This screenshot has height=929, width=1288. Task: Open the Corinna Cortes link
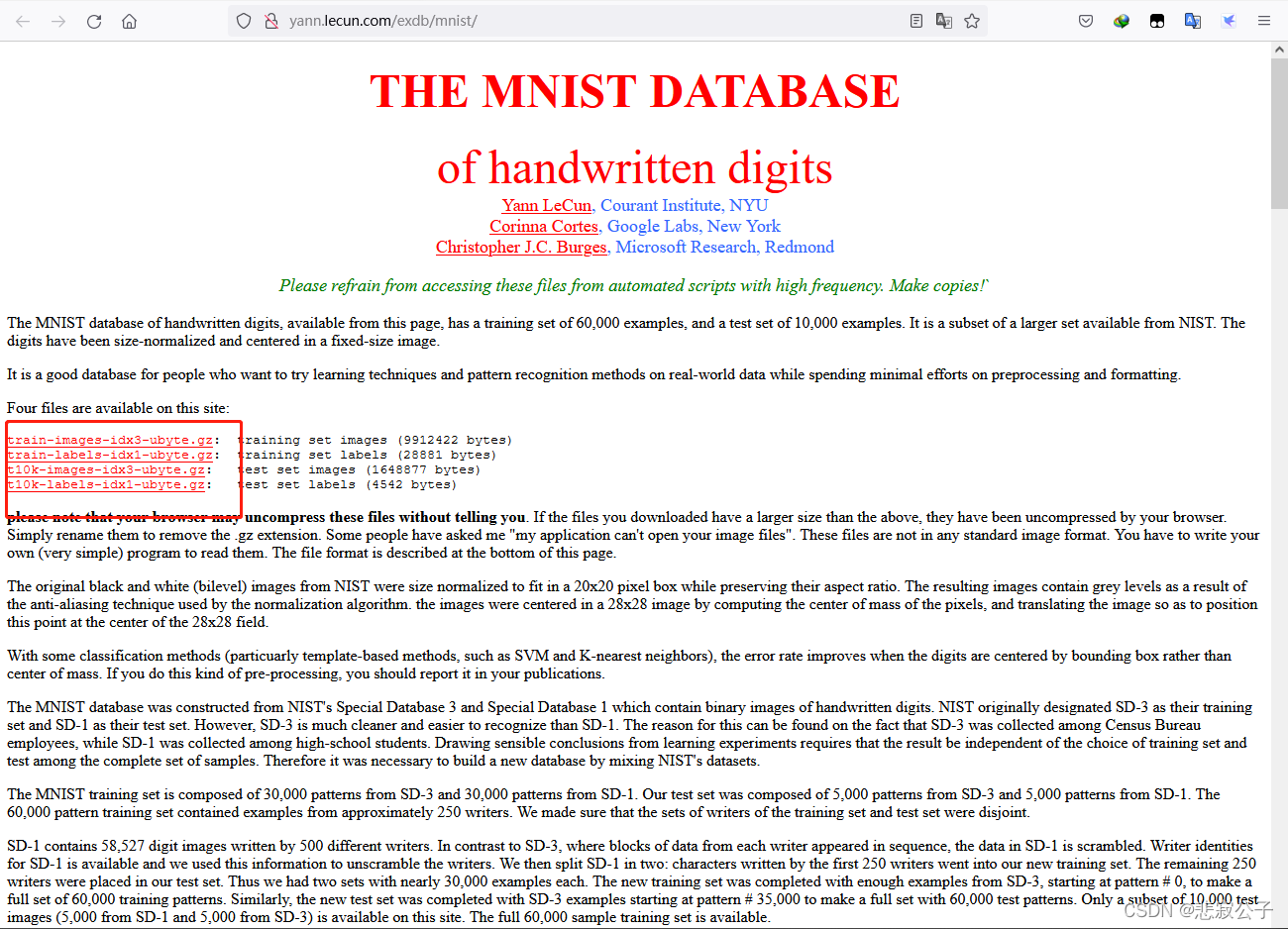coord(544,226)
